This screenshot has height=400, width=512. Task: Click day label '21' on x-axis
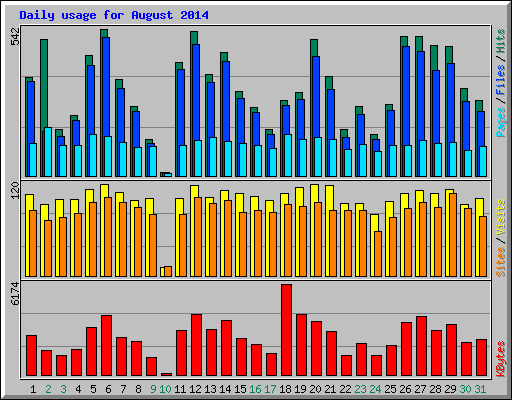click(x=331, y=389)
